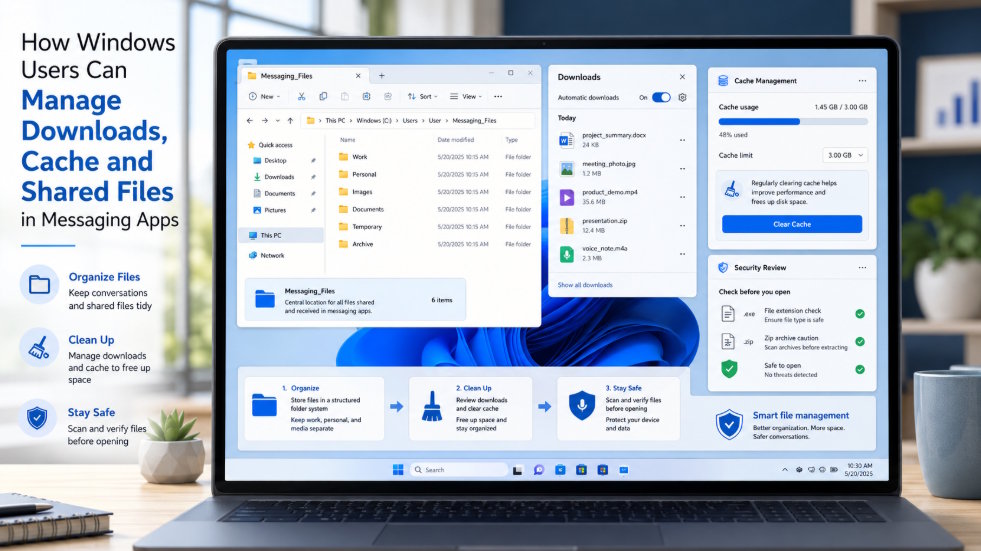The image size is (981, 551).
Task: Open the Cache Management three-dot menu
Action: click(x=862, y=81)
